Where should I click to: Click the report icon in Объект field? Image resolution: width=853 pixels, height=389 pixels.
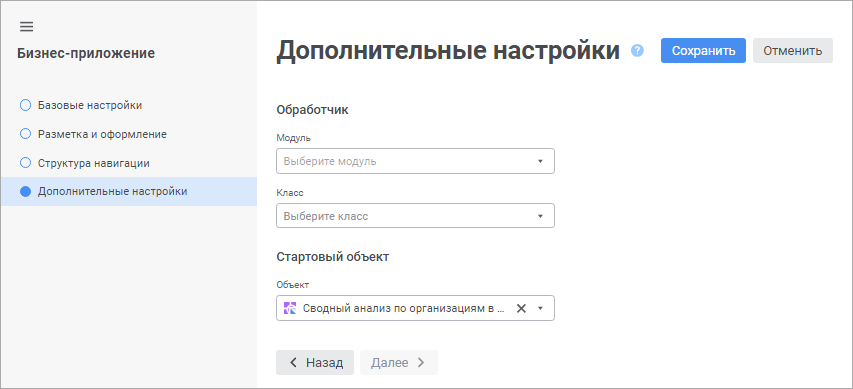290,308
